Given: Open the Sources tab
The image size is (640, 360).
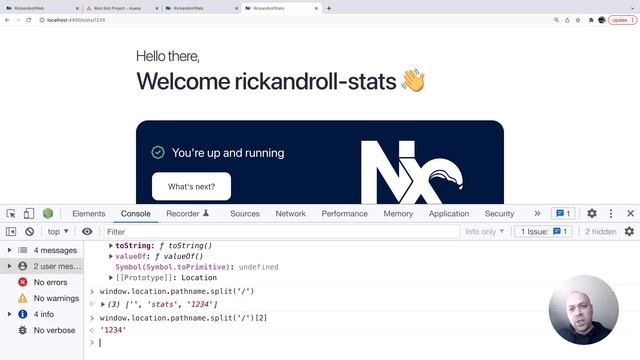Looking at the screenshot, I should (x=245, y=213).
